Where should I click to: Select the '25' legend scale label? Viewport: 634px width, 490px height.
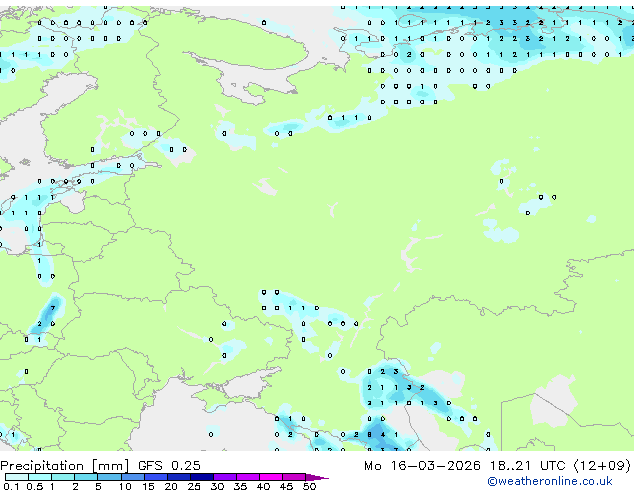tap(194, 486)
